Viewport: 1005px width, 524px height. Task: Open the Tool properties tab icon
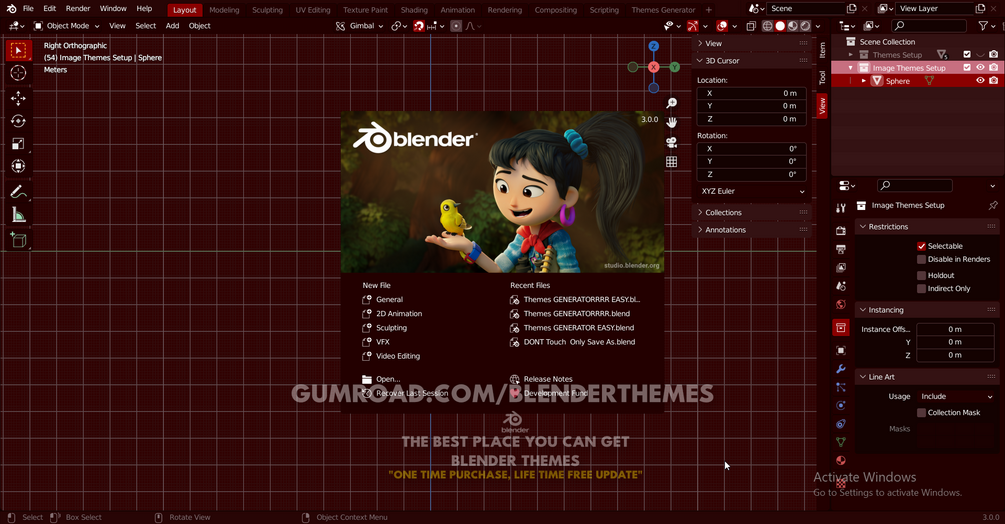click(841, 208)
